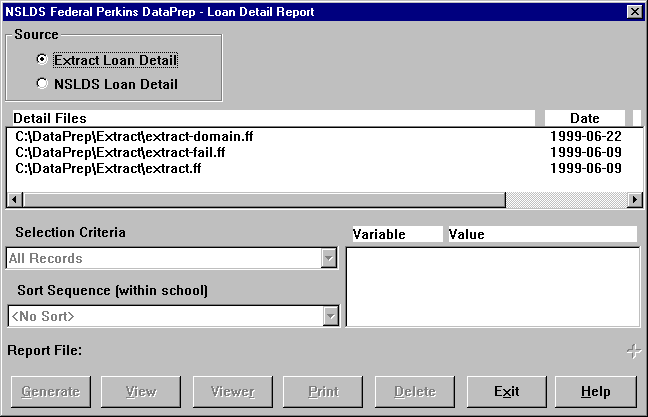
Task: Select file extract-fail.ff in Detail Files
Action: [x=120, y=152]
